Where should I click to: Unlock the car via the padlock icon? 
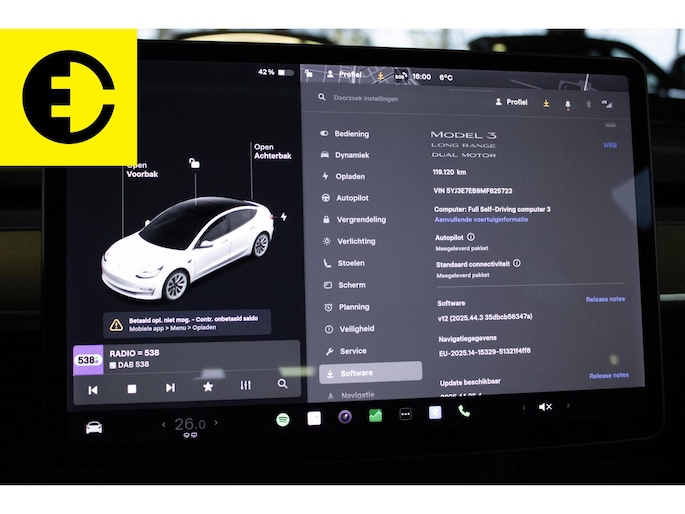pyautogui.click(x=194, y=162)
